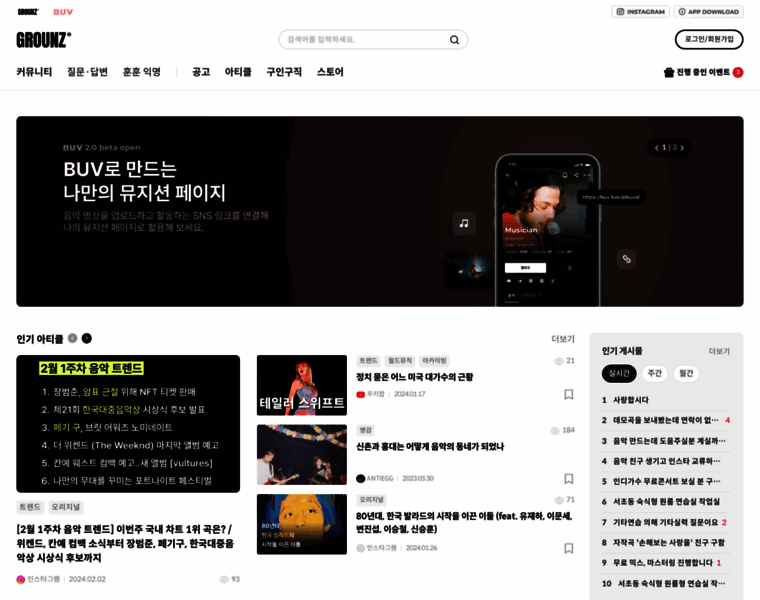
Task: Bookmark the 정치 묻은 어느 미국 대가수 article
Action: click(569, 395)
